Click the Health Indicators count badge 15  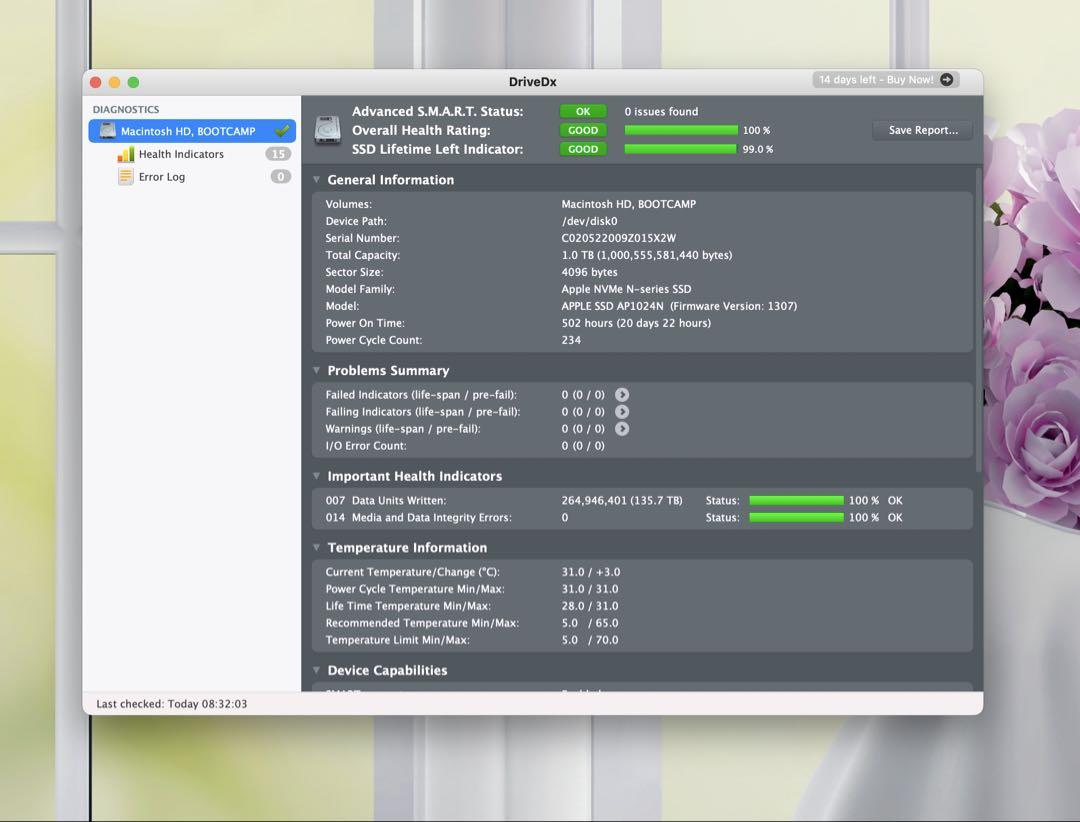pos(278,154)
